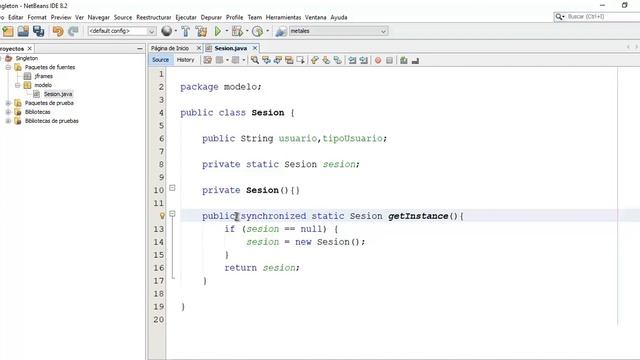Start macro recording red circle icon
Image resolution: width=640 pixels, height=360 pixels.
coord(378,60)
